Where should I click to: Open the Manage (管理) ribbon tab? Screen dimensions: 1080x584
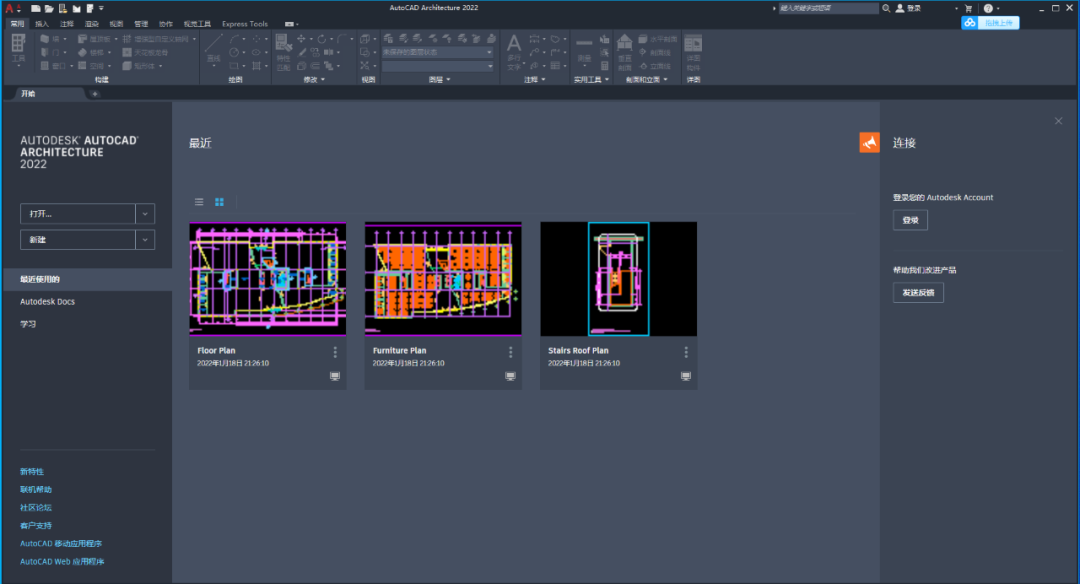(141, 23)
